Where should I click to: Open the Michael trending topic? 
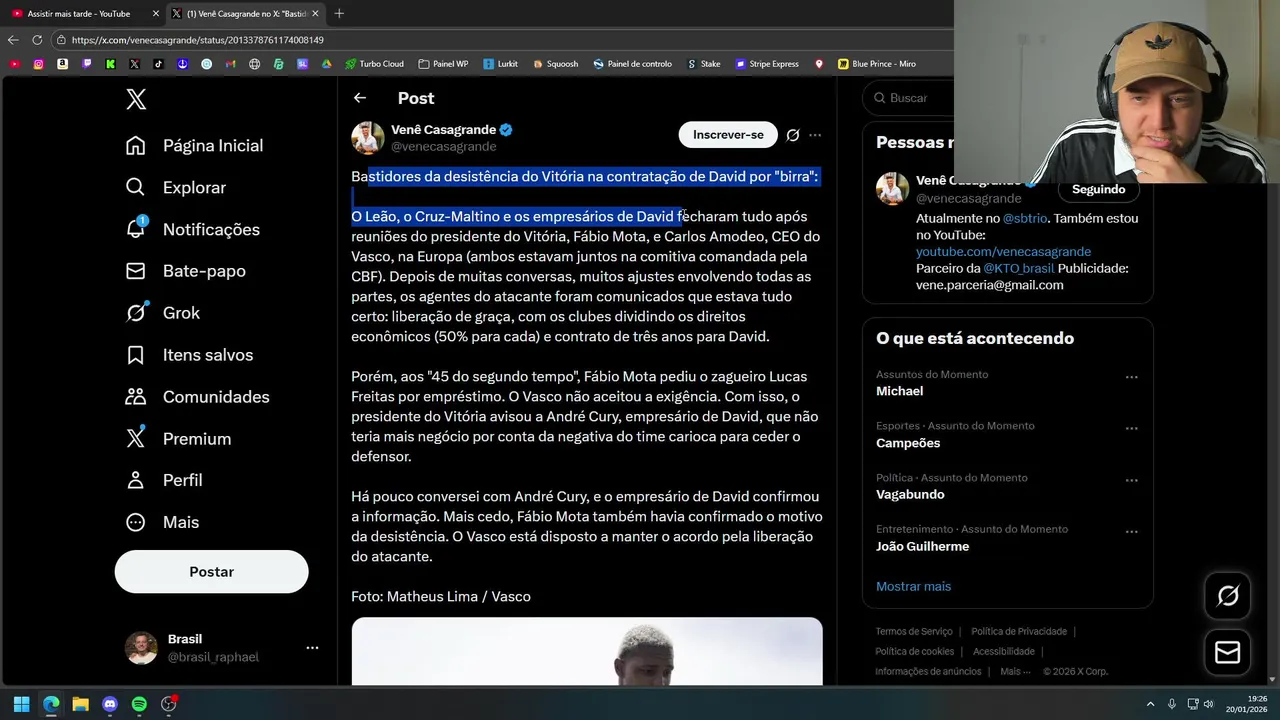pos(899,391)
